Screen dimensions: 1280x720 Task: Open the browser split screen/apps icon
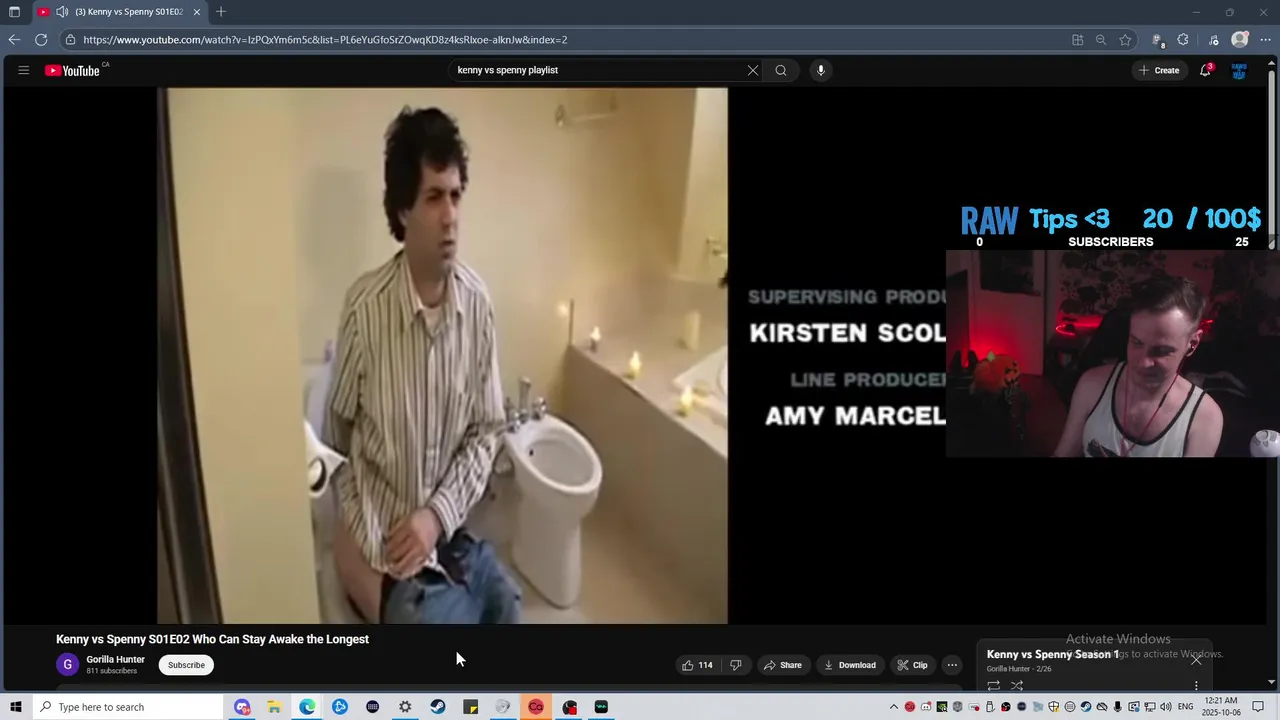1077,40
